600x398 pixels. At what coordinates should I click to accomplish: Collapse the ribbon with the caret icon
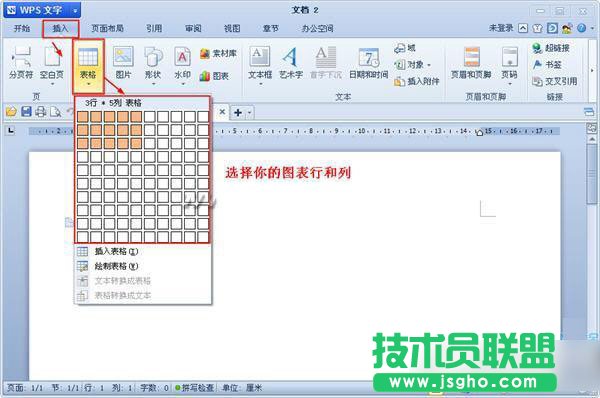(523, 28)
